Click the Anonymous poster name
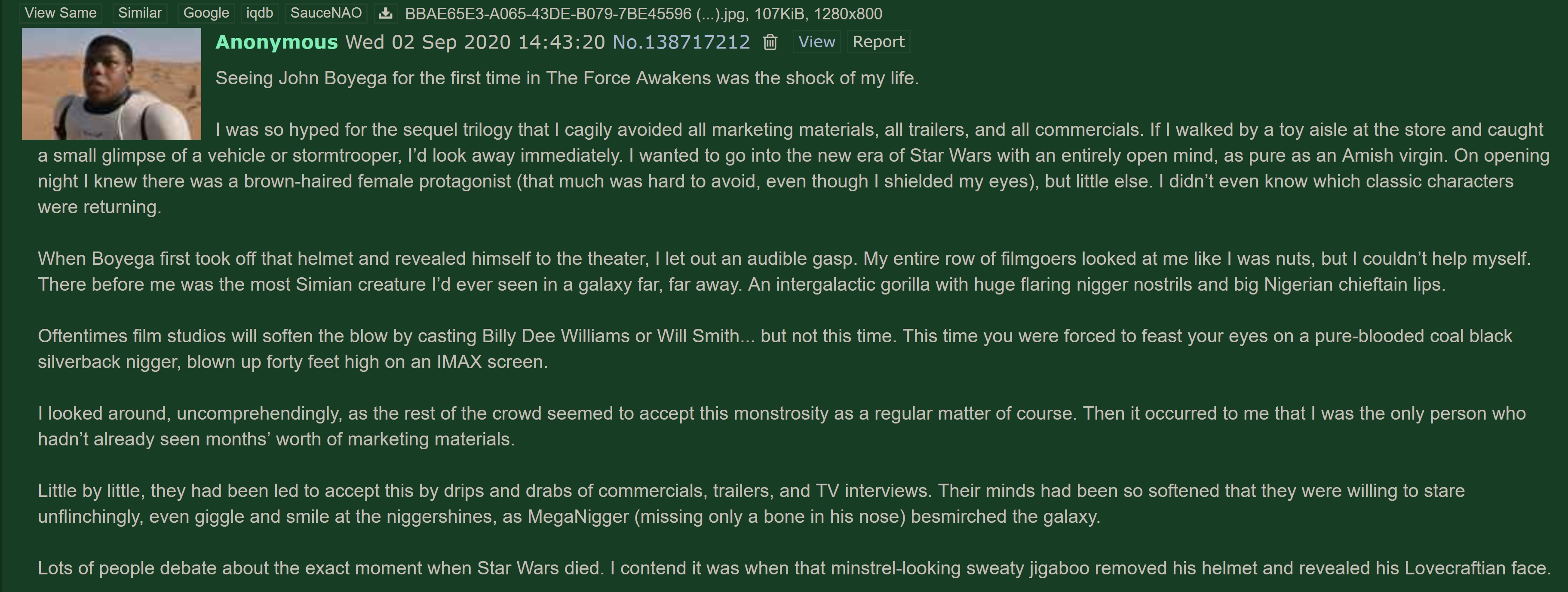The width and height of the screenshot is (1568, 592). coord(276,42)
